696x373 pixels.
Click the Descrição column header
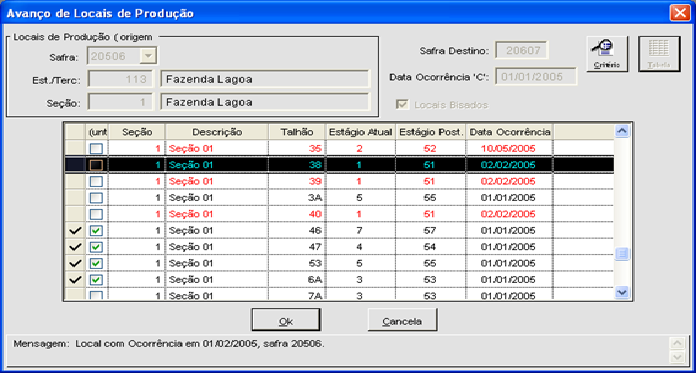coord(217,132)
